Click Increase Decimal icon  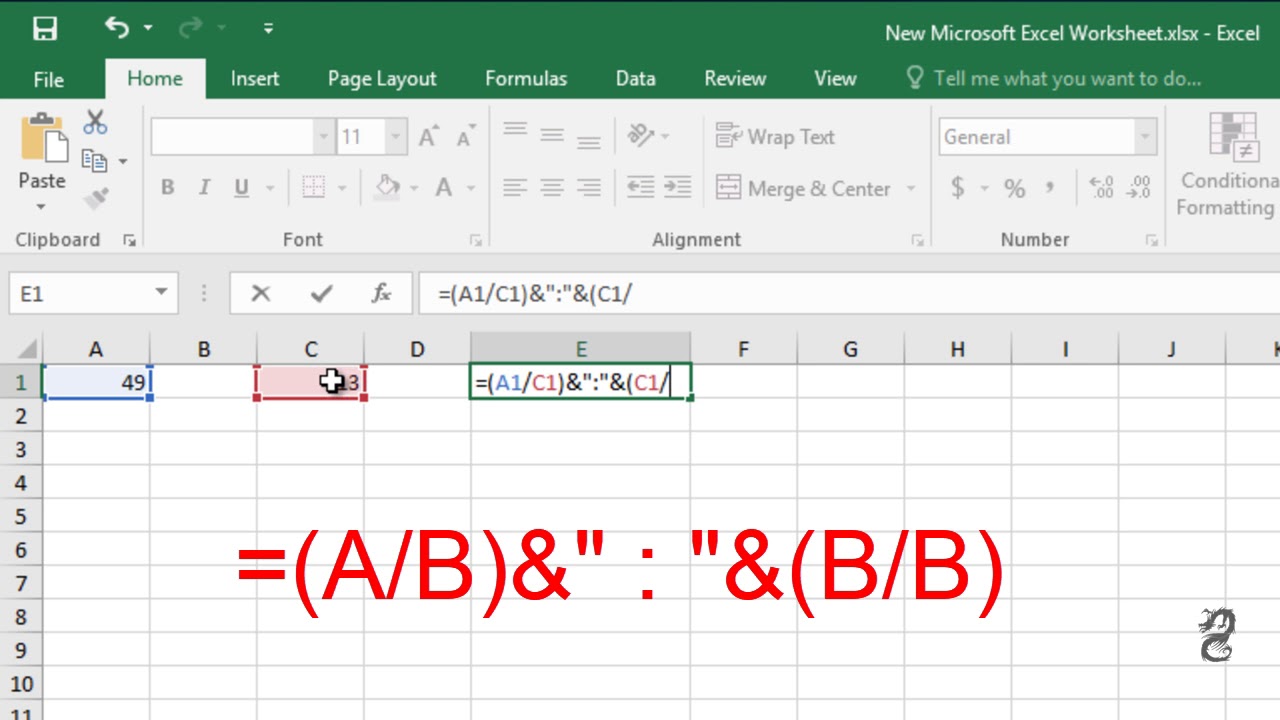pos(1100,188)
